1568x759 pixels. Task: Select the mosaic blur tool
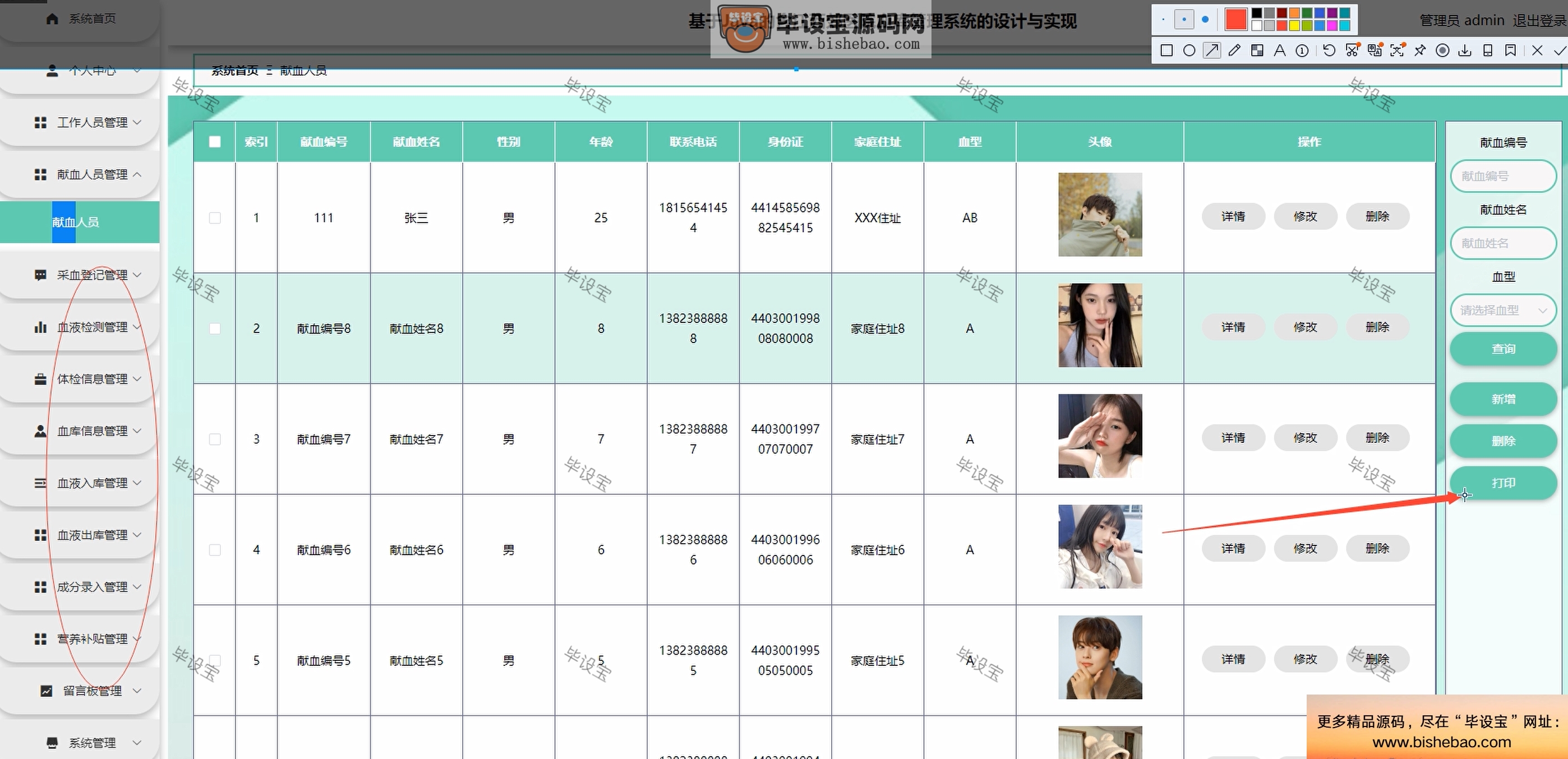(1257, 50)
